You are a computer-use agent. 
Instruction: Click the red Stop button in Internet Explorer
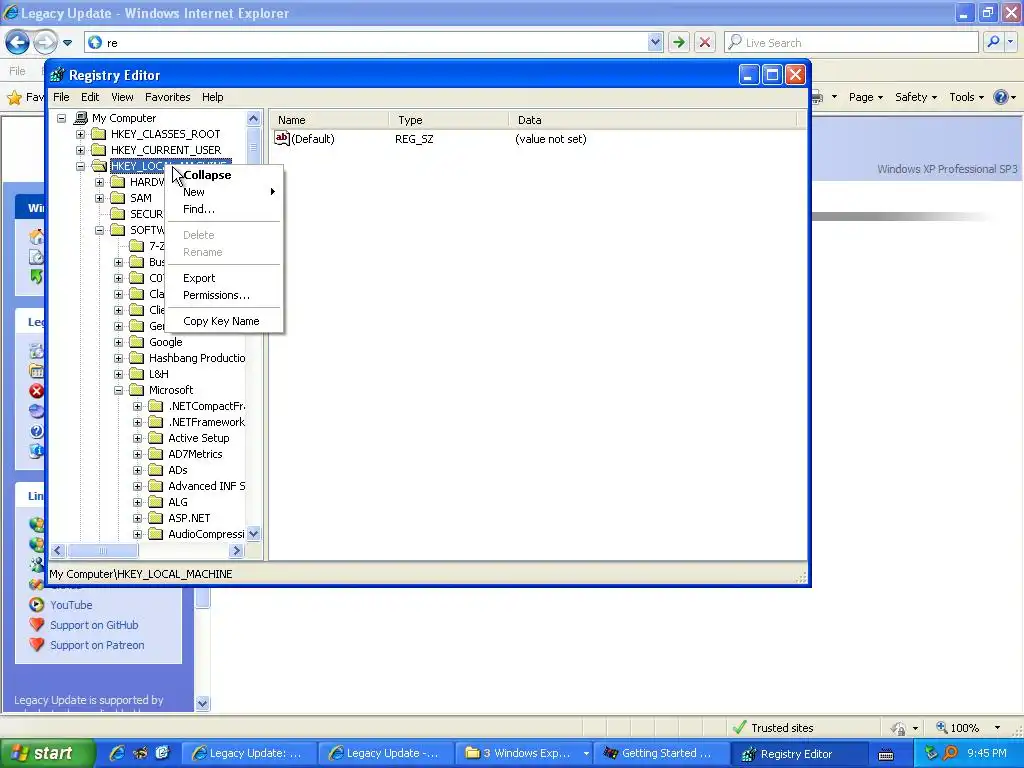pos(705,42)
